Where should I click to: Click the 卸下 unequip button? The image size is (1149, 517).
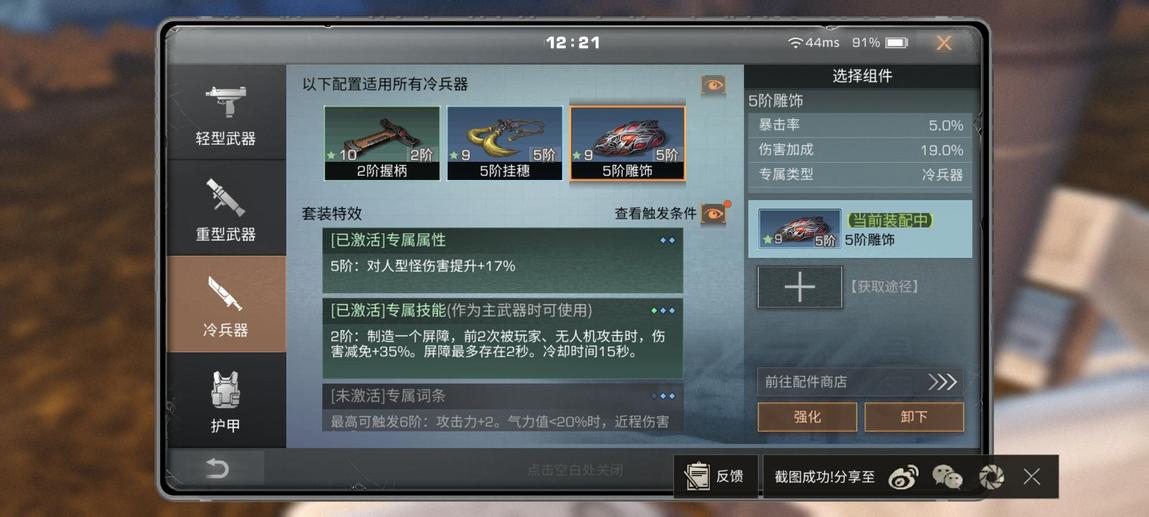pyautogui.click(x=914, y=417)
